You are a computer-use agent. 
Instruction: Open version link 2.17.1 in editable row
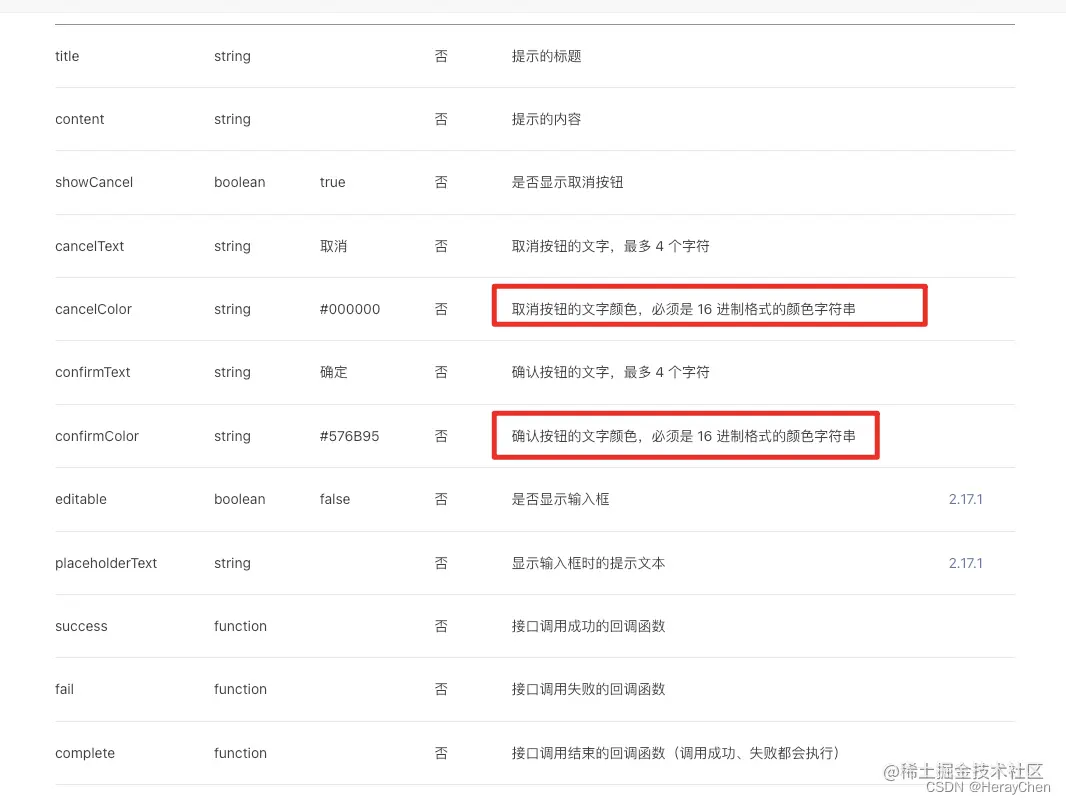click(965, 500)
